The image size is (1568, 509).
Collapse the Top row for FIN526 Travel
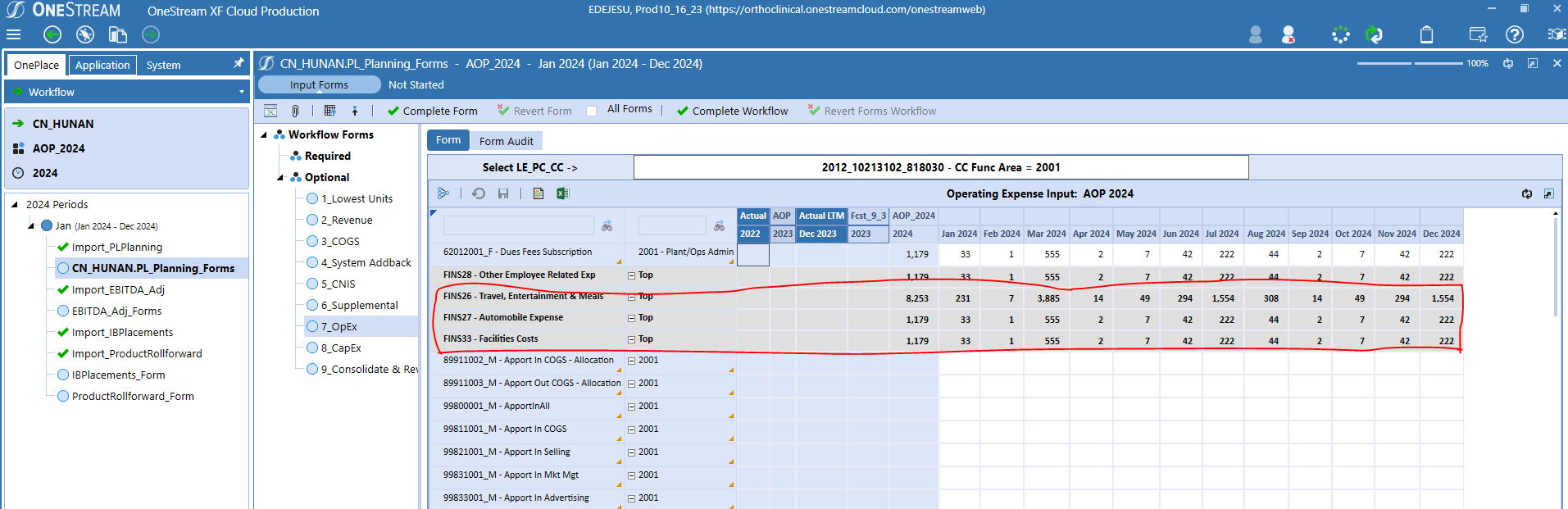pos(631,297)
